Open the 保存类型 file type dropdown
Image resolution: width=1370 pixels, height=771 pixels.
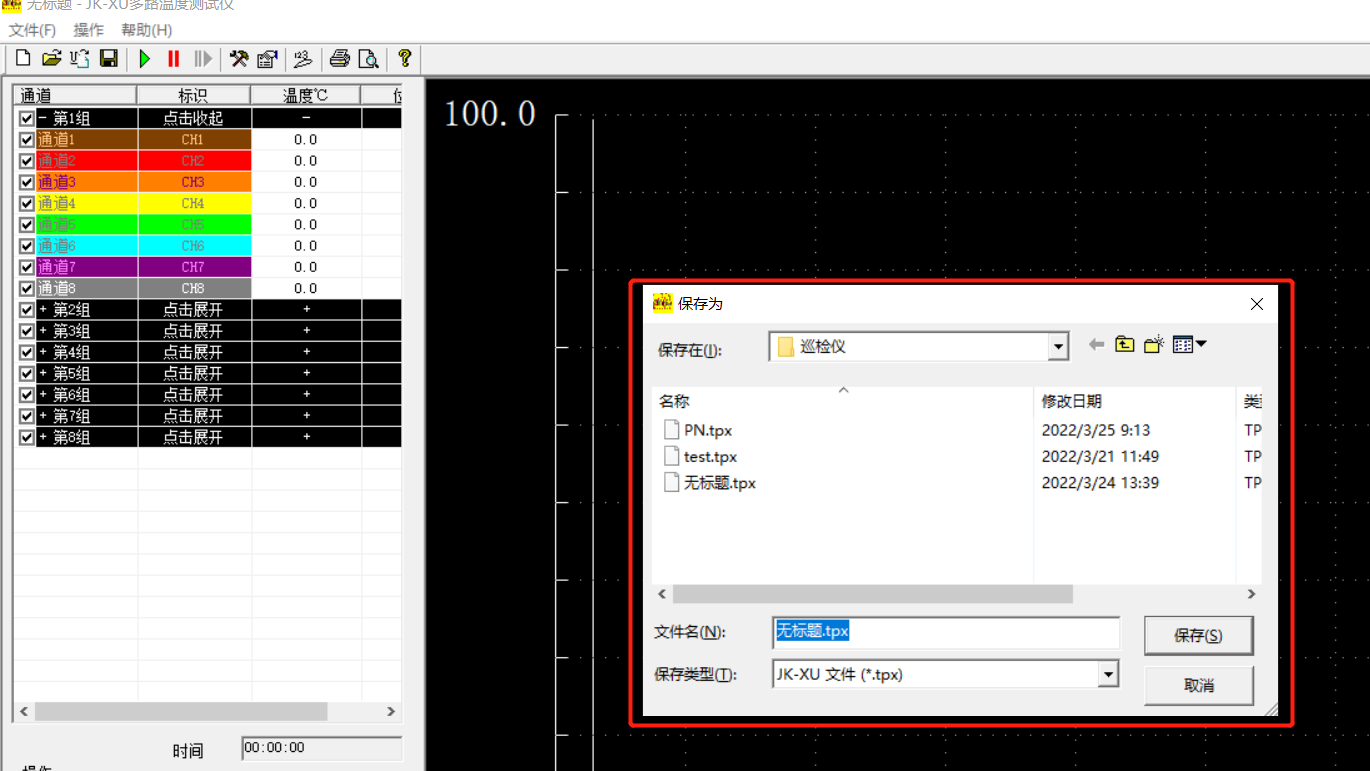click(x=1107, y=675)
